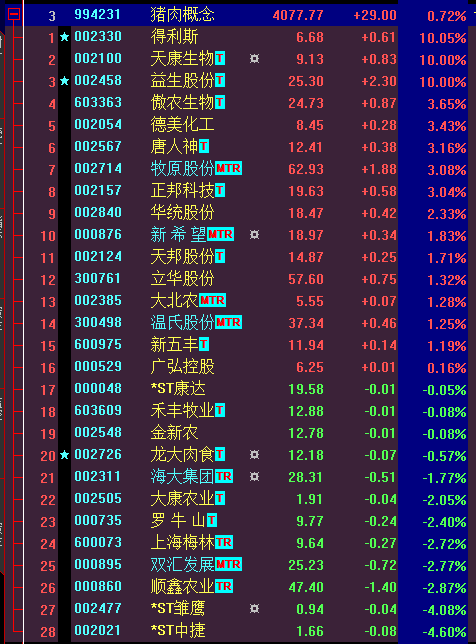The height and width of the screenshot is (644, 476).
Task: Click 顺鑫农业 price 47.40
Action: click(x=306, y=587)
